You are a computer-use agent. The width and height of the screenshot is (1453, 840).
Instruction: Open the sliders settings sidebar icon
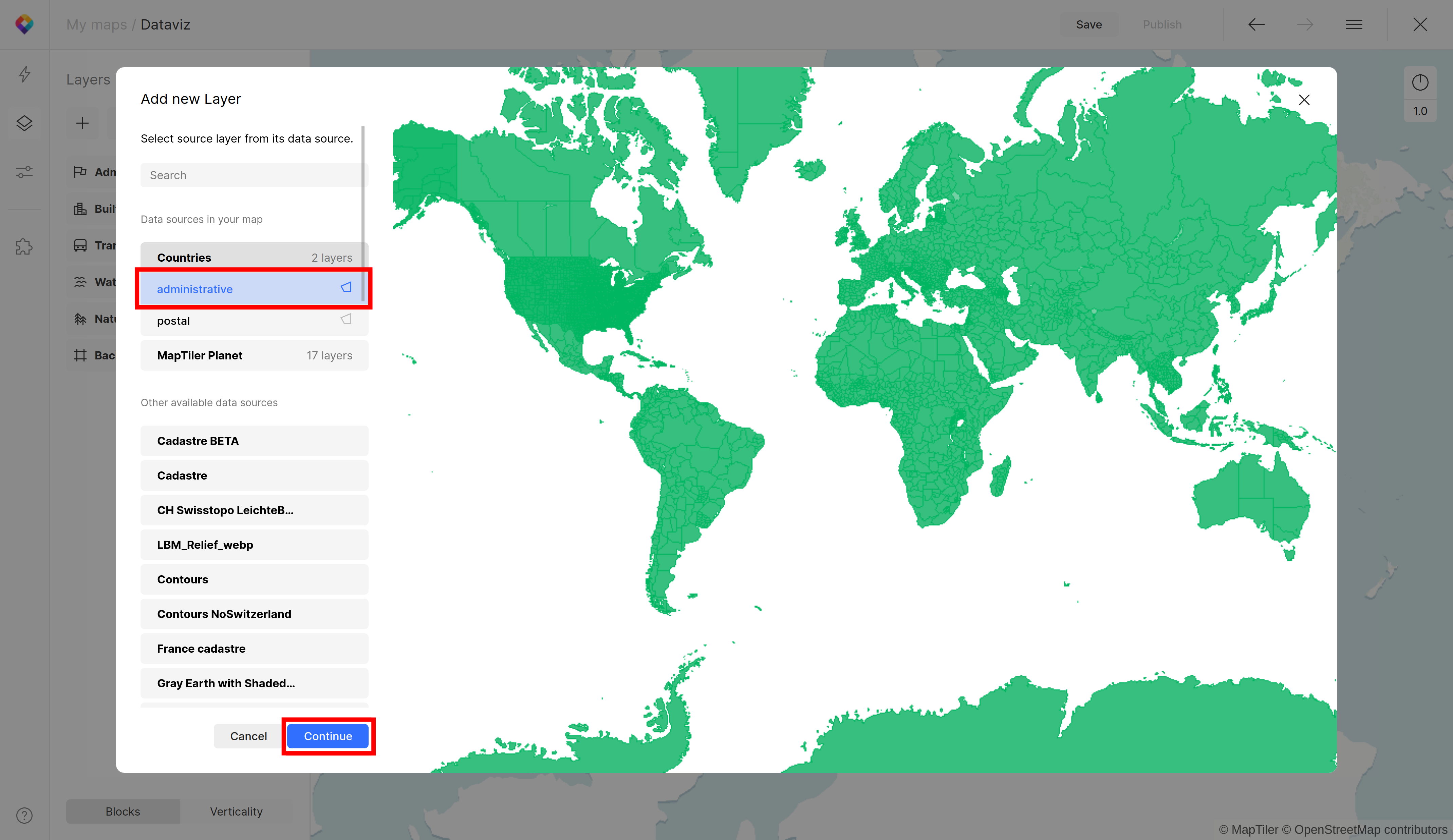[24, 172]
